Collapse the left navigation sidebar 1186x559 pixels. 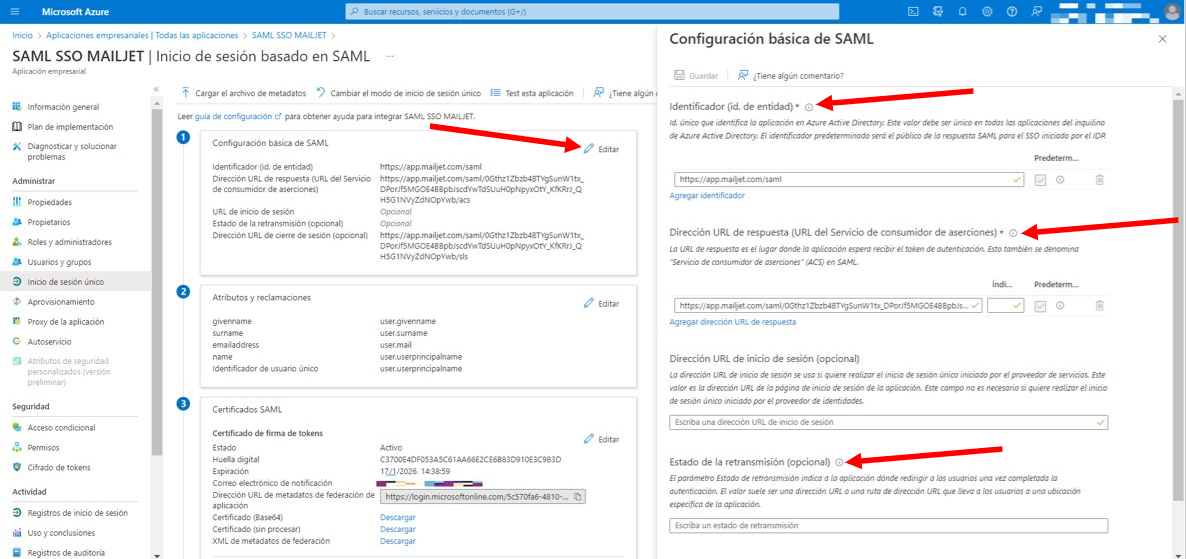[157, 89]
